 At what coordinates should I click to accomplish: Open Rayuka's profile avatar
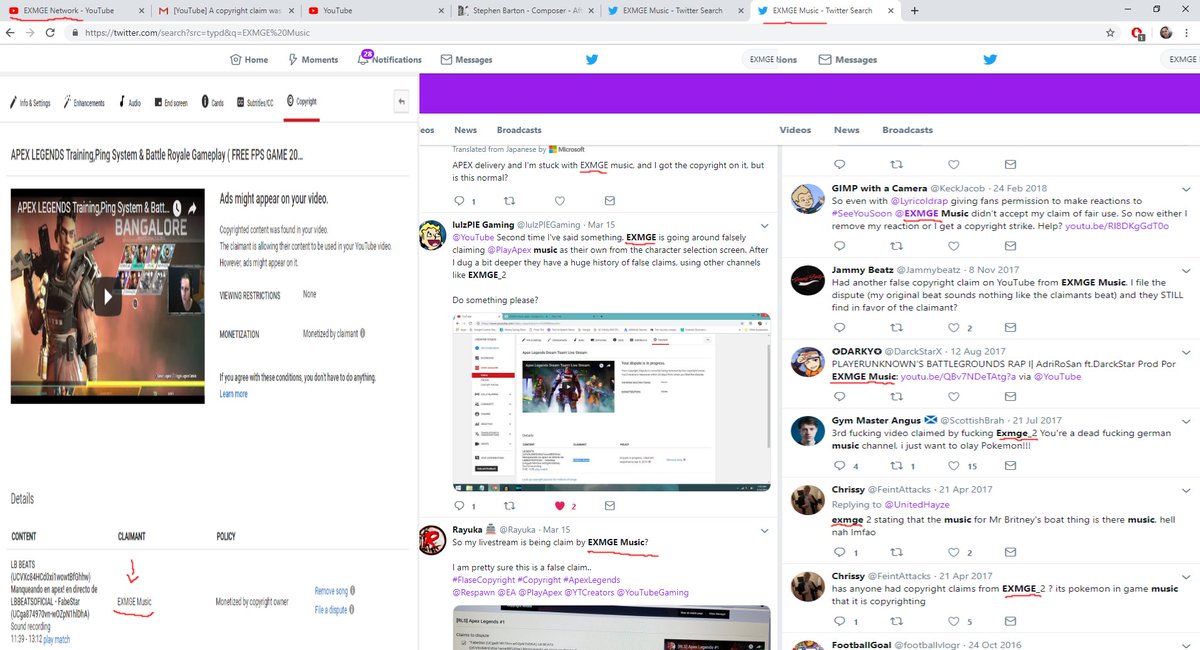coord(432,538)
